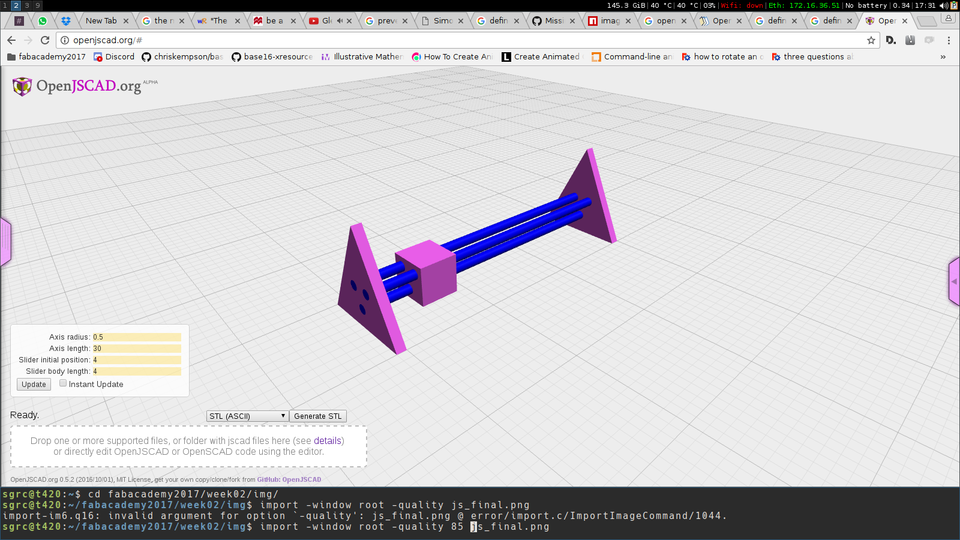This screenshot has height=540, width=960.
Task: Open the fabacademy2017 bookmark folder
Action: 46,56
